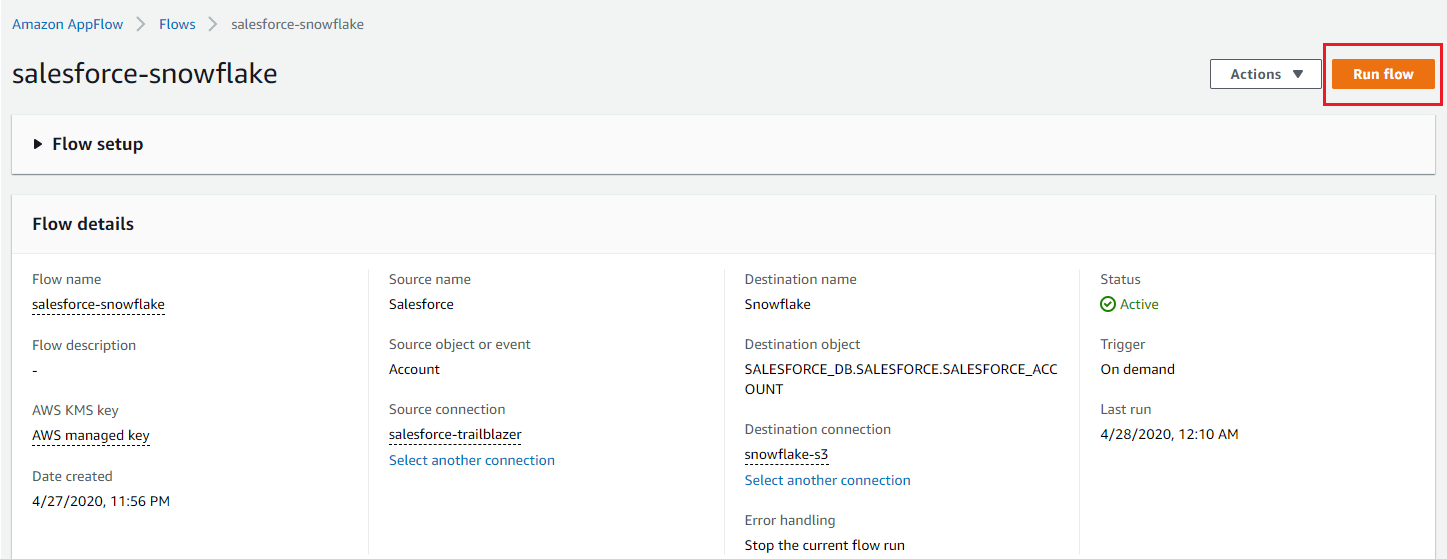Click the second breadcrumb chevron after Flows
1447x559 pixels.
coord(213,24)
